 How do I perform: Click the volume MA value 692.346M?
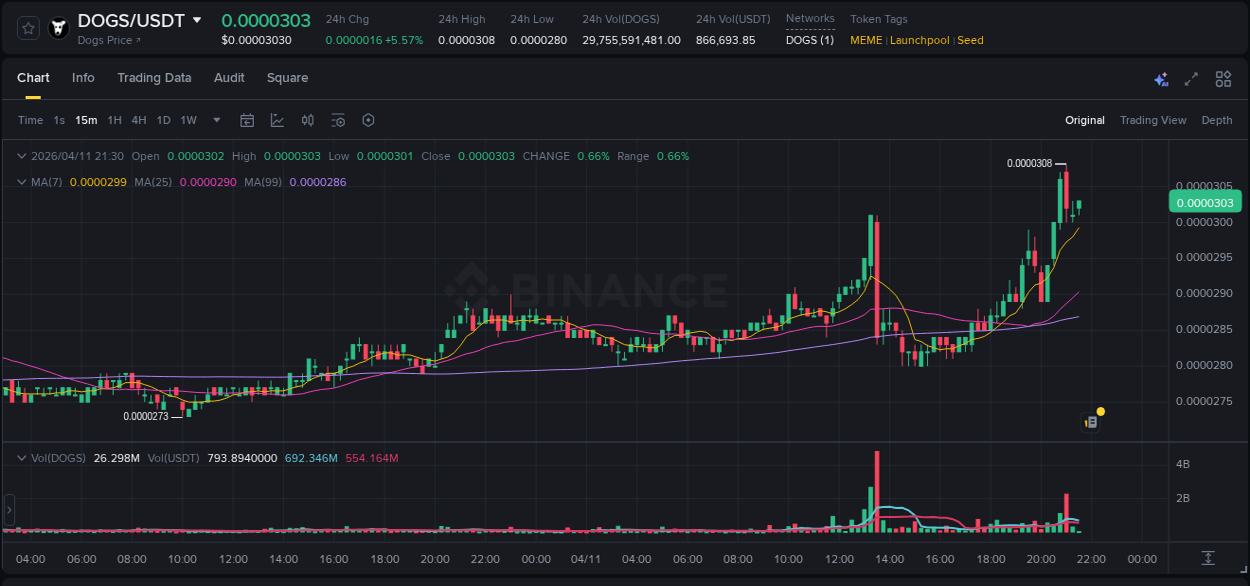(311, 458)
